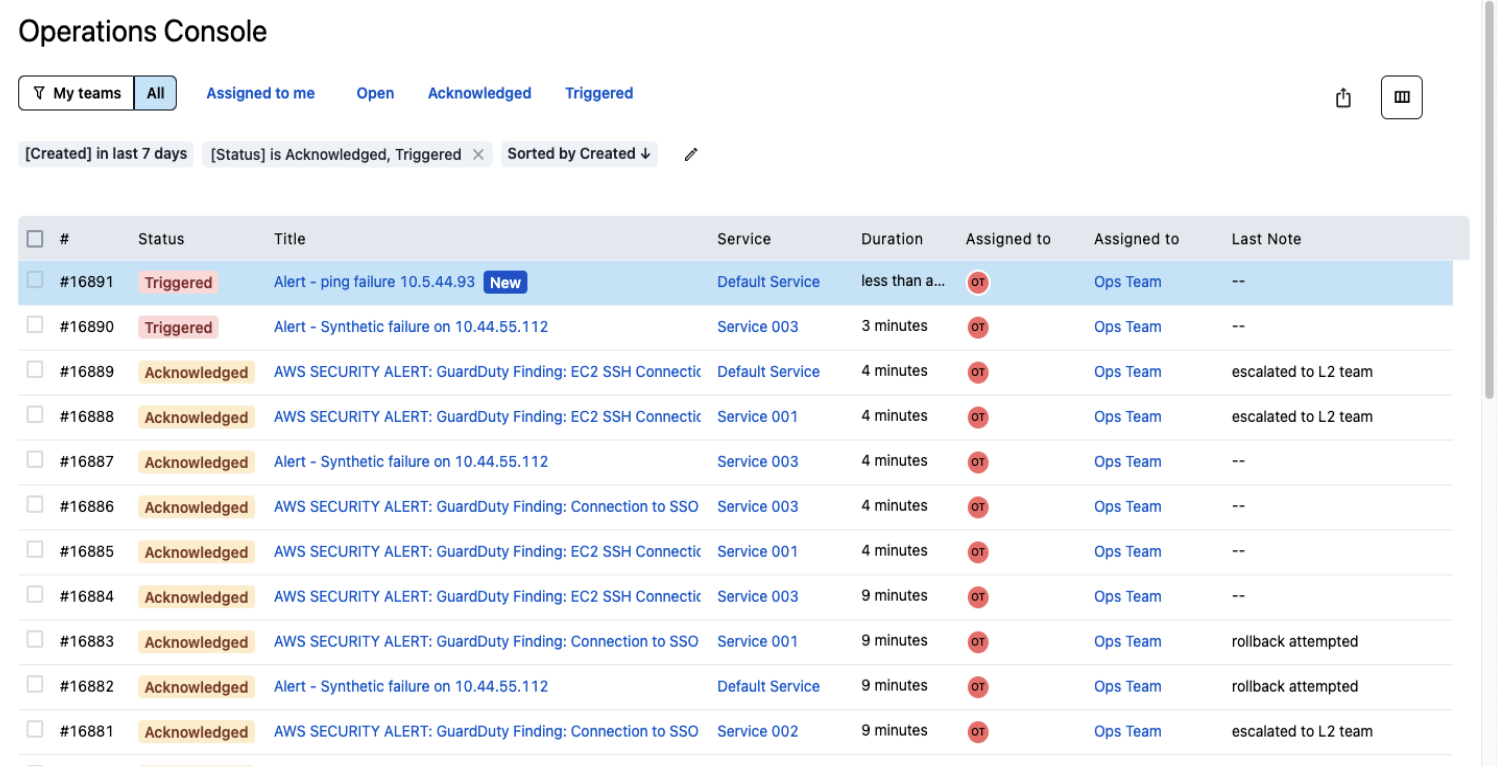Check the box for incident #16883

(x=35, y=640)
